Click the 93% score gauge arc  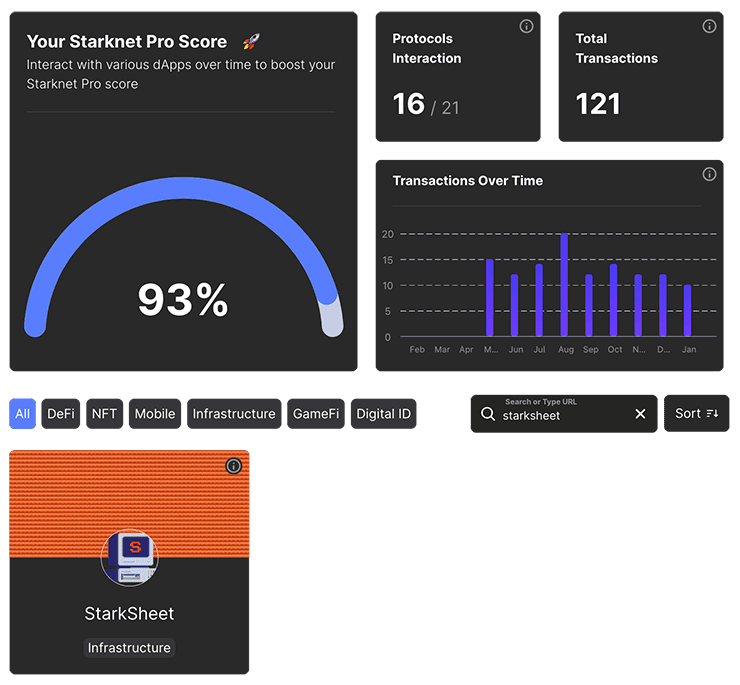click(x=183, y=188)
